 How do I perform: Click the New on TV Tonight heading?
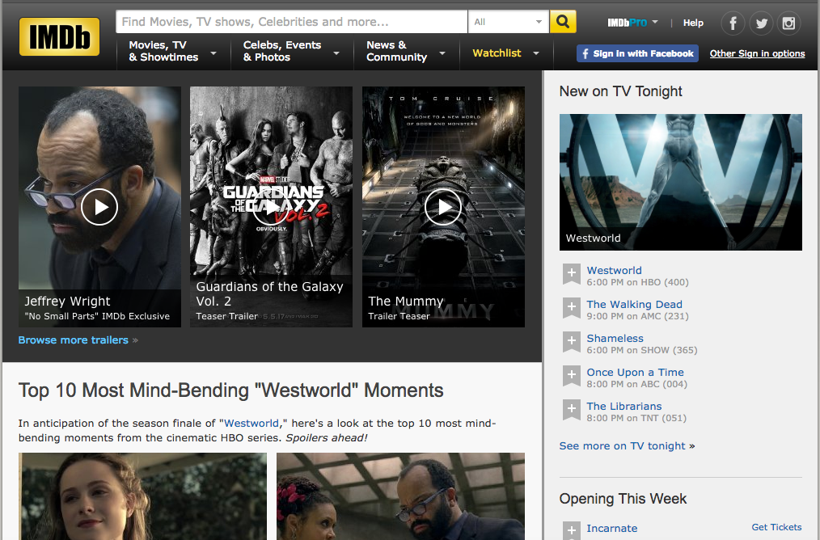(x=621, y=91)
